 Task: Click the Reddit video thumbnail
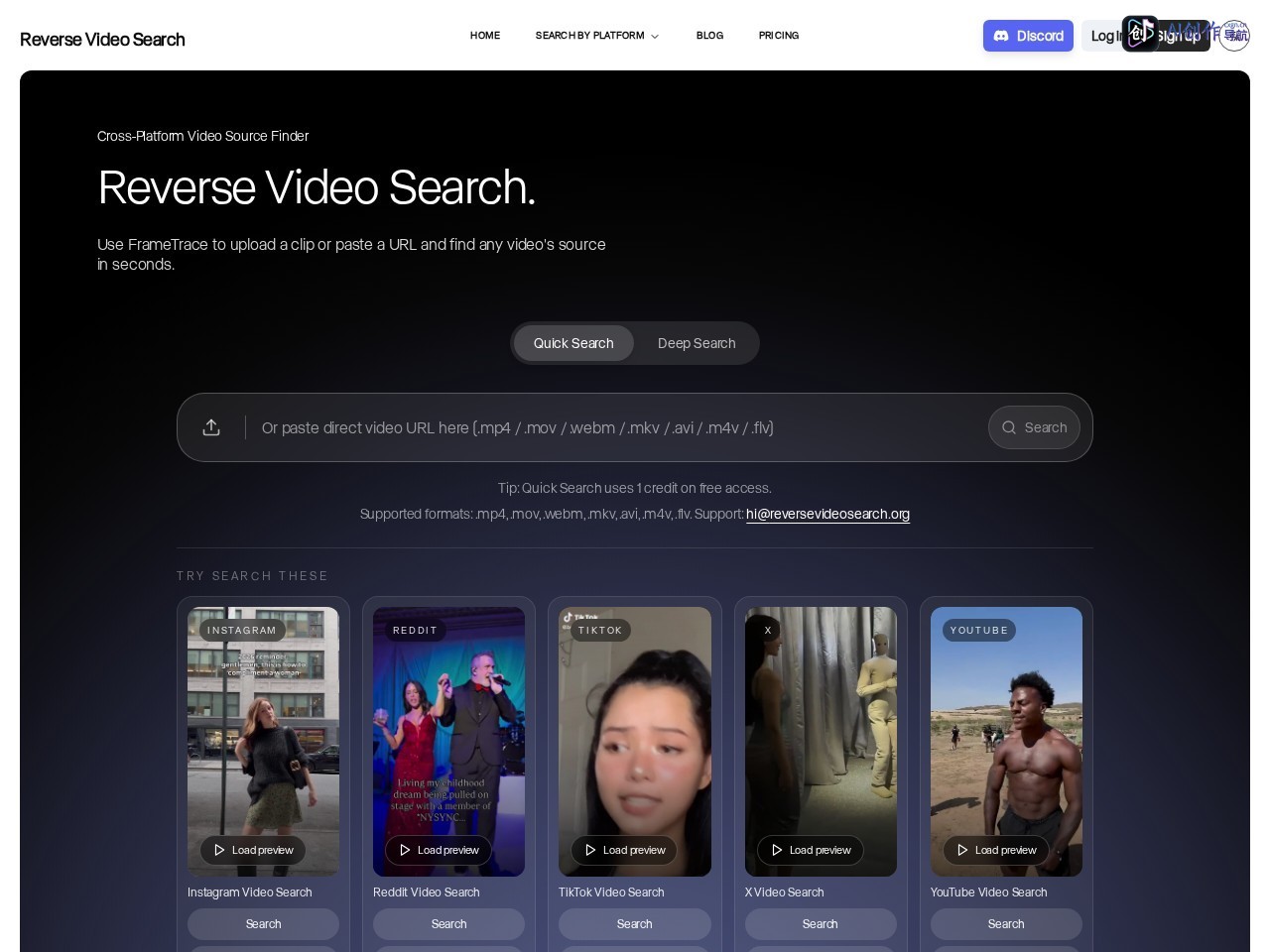pos(448,742)
